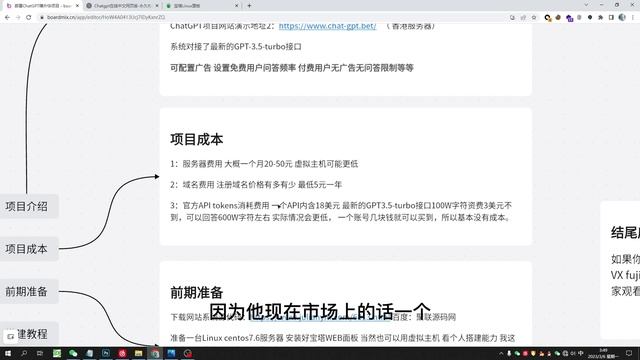Open the purple extension icon
The width and height of the screenshot is (640, 360).
[569, 18]
